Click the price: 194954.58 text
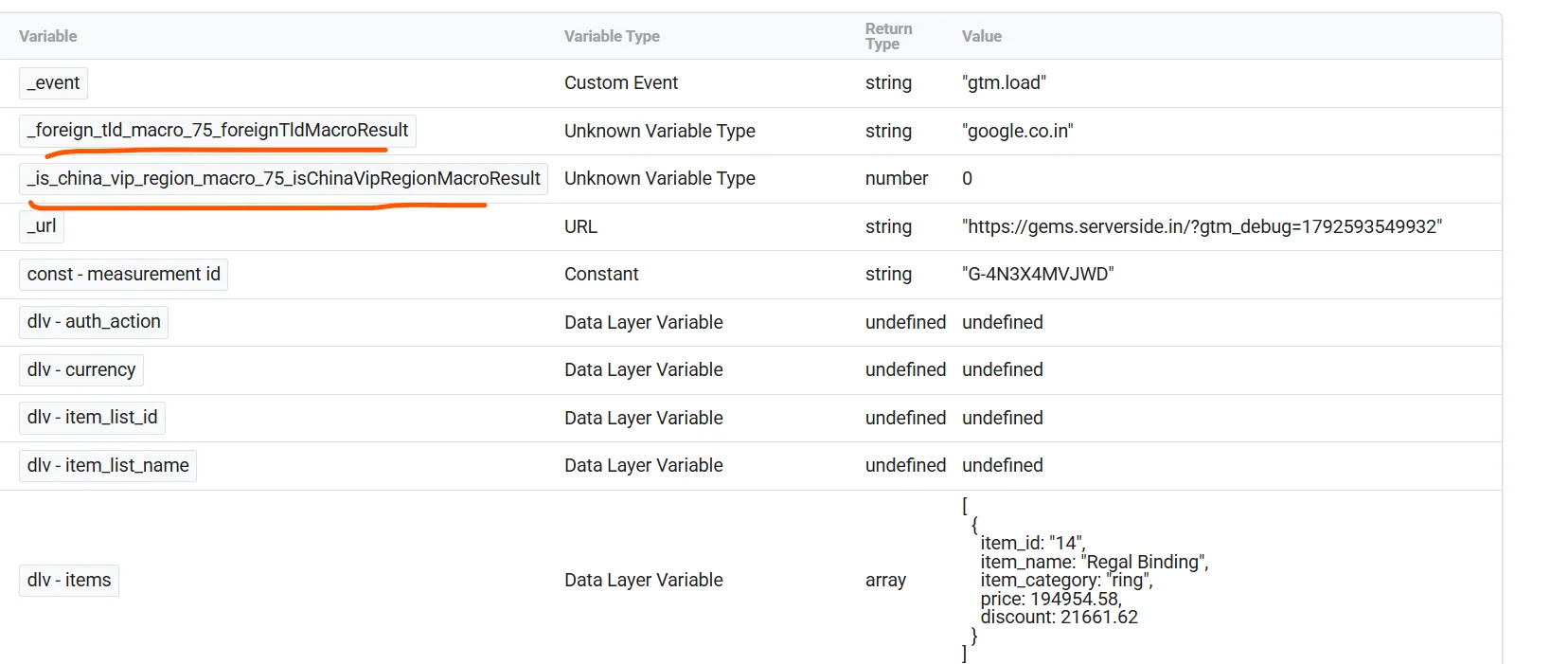The height and width of the screenshot is (664, 1568). 1051,599
